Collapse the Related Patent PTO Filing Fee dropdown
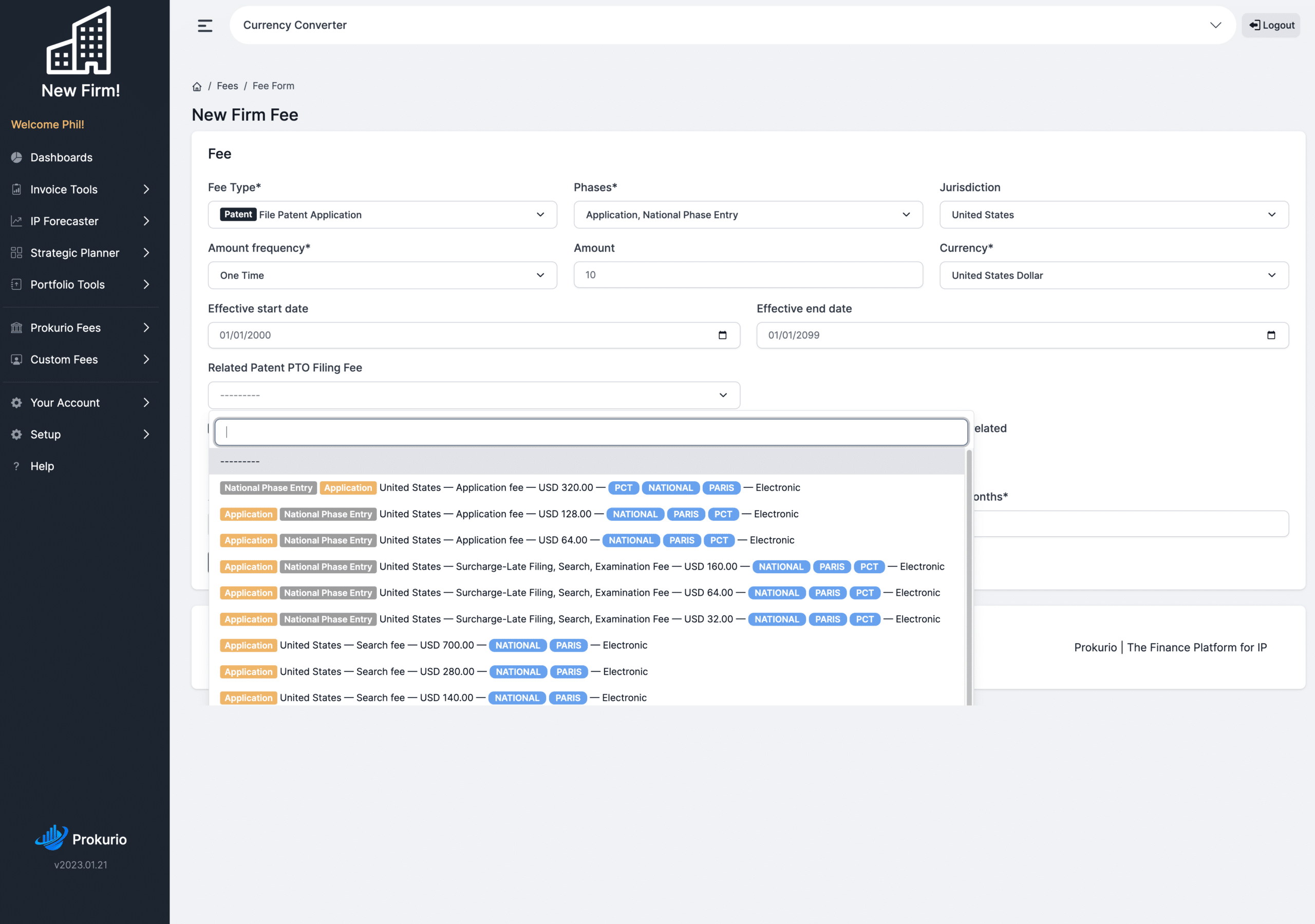The width and height of the screenshot is (1315, 924). pyautogui.click(x=474, y=395)
